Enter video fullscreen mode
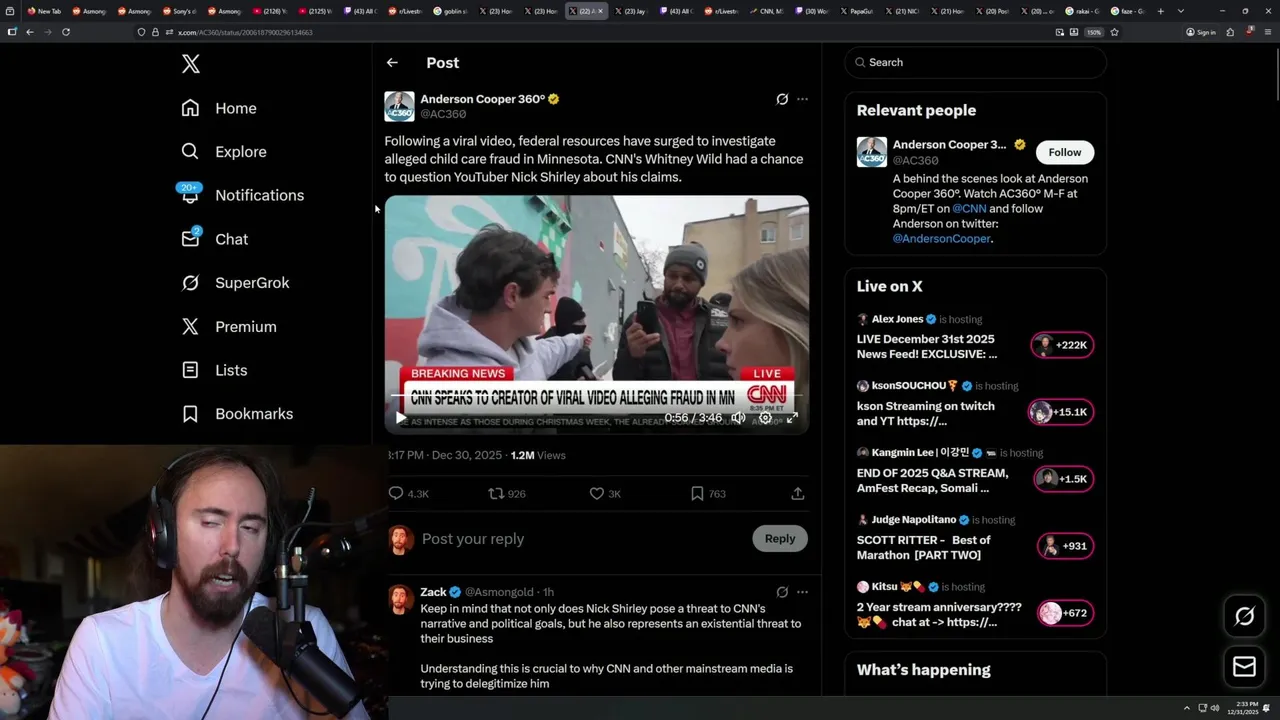This screenshot has height=720, width=1280. pos(792,418)
